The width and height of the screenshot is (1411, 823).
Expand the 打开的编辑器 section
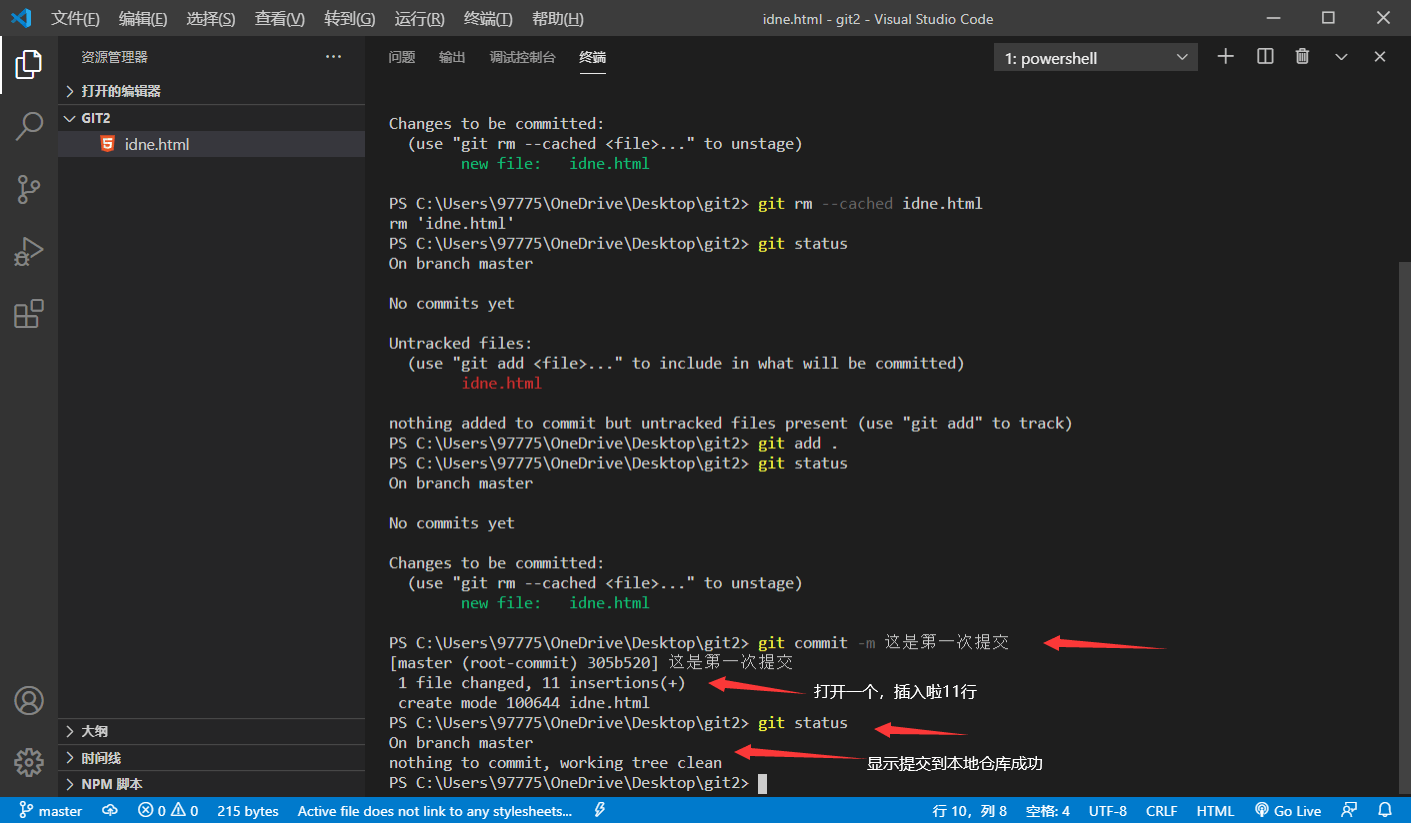click(211, 91)
